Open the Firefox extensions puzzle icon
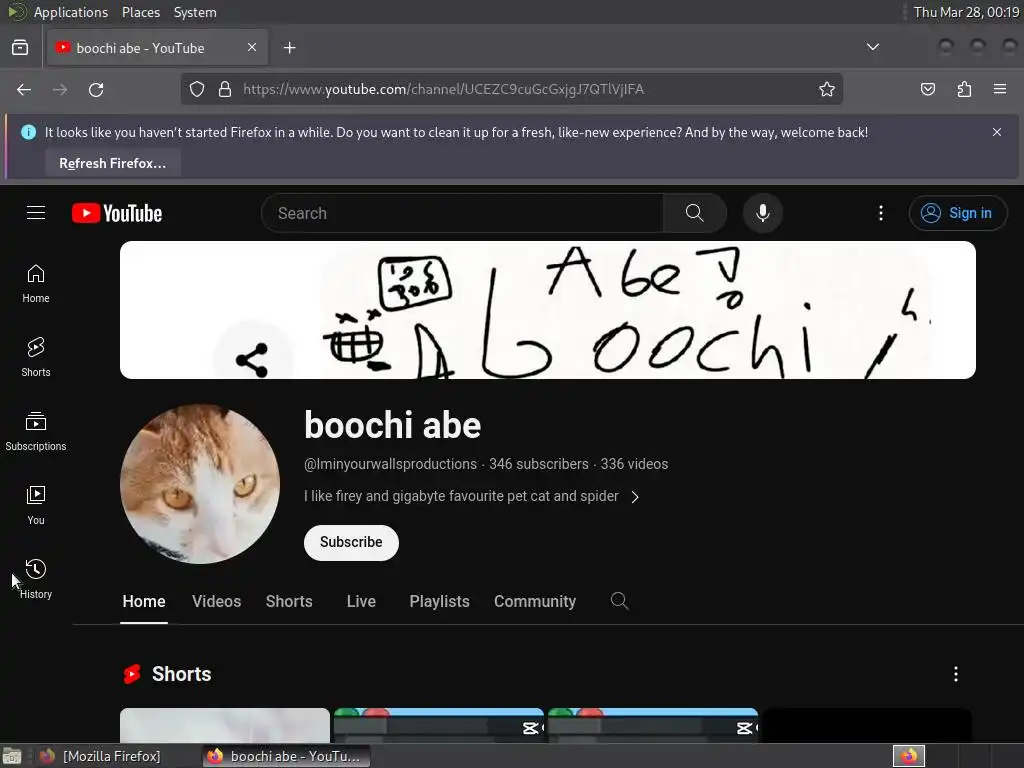The width and height of the screenshot is (1024, 768). click(964, 89)
